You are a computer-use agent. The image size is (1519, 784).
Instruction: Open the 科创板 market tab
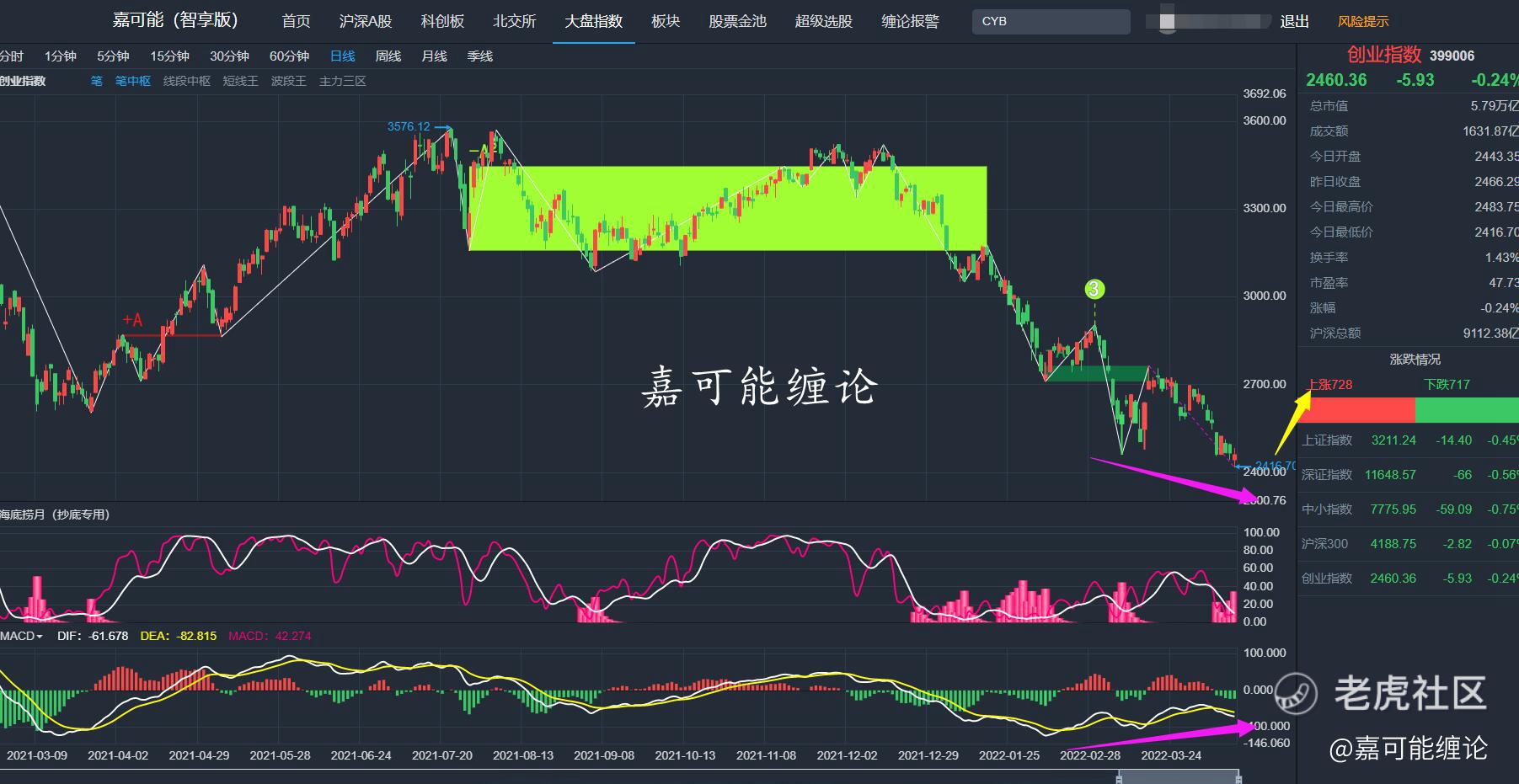(442, 21)
